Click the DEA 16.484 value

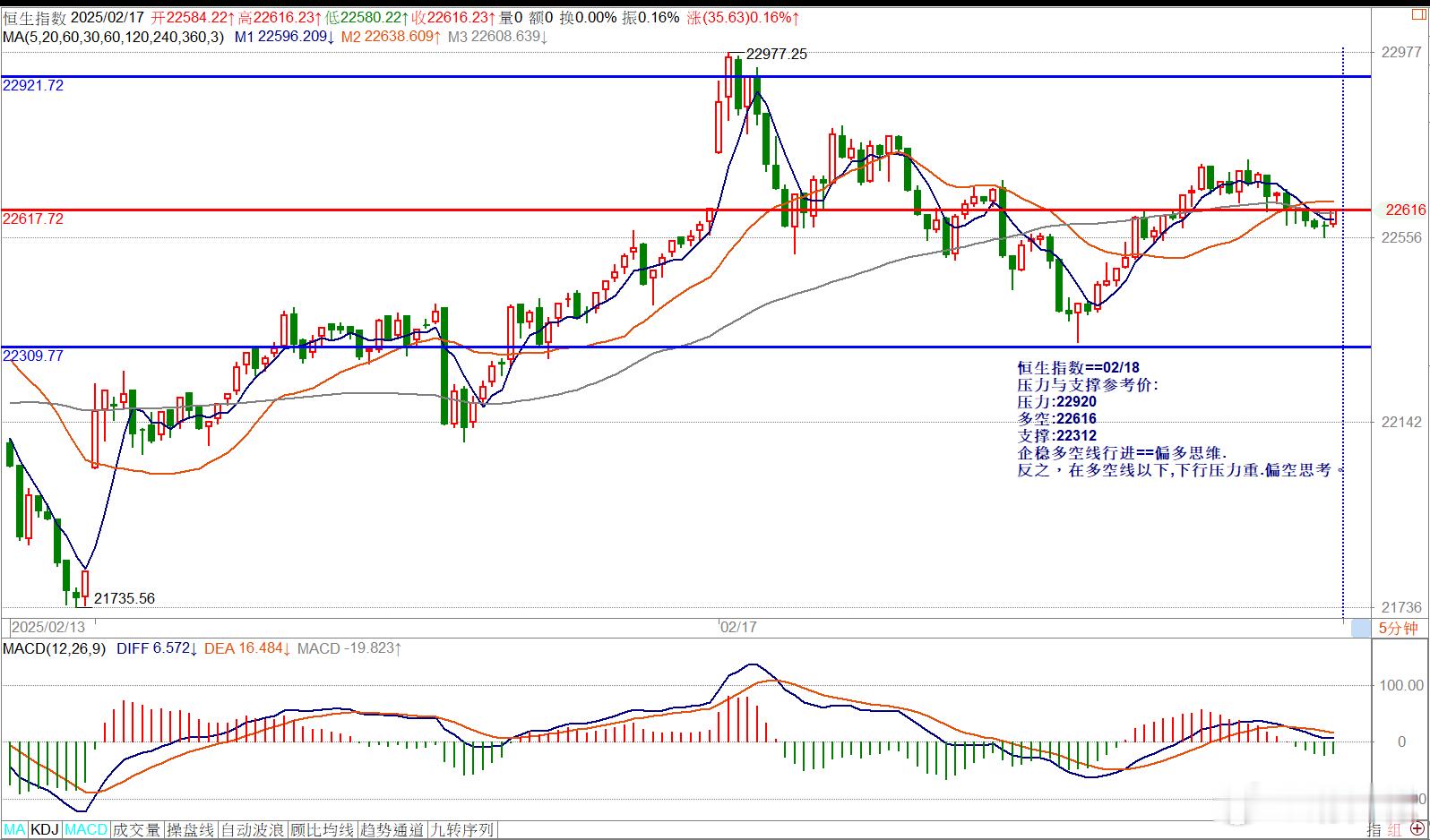(247, 647)
